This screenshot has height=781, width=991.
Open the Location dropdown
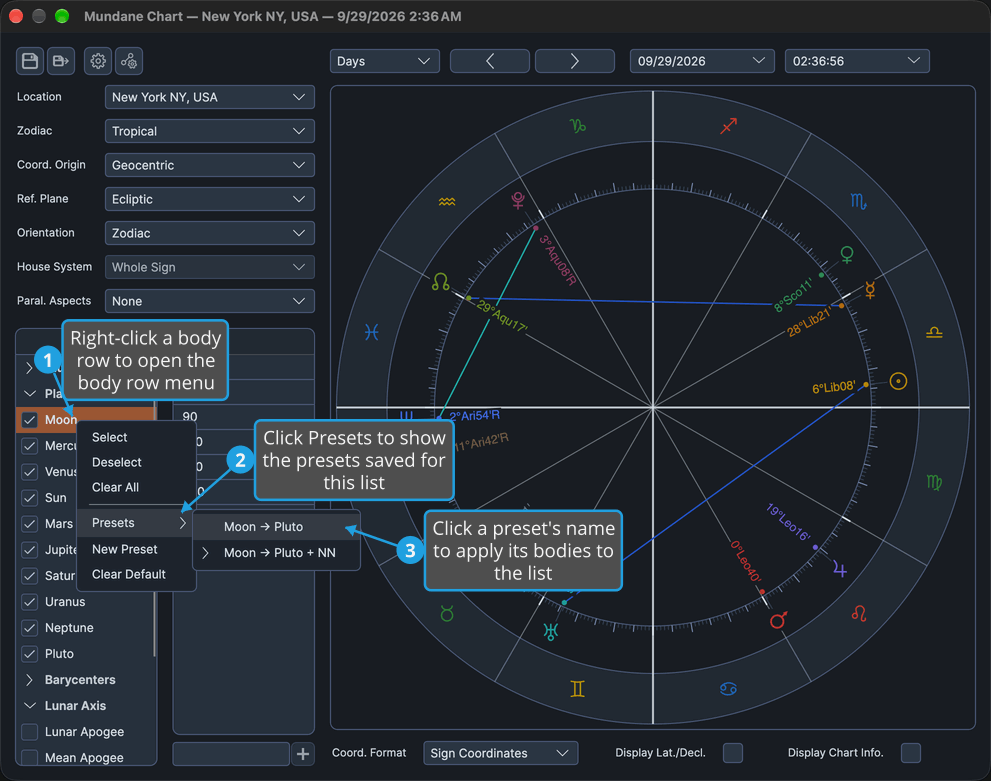(x=209, y=97)
